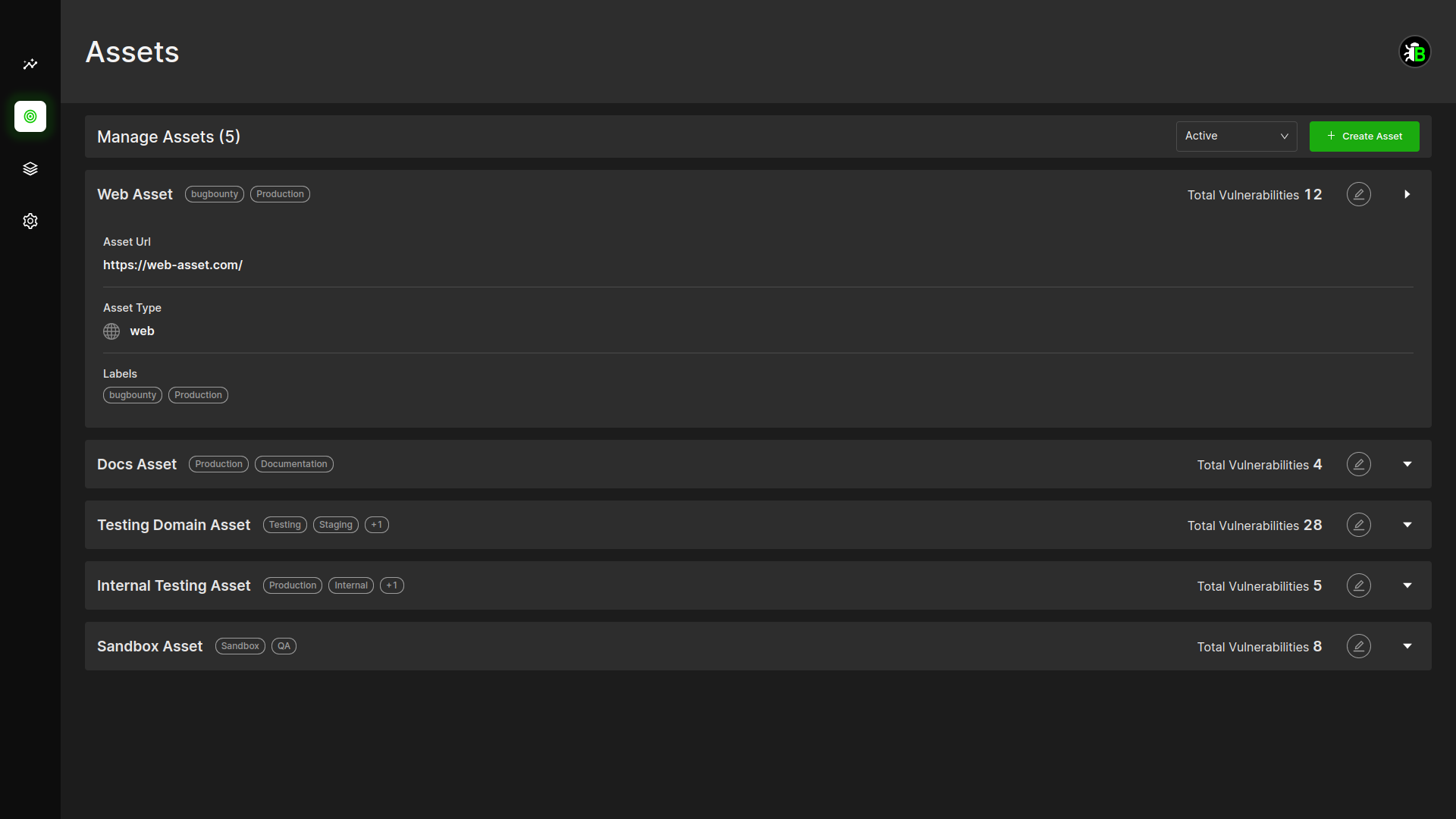
Task: Expand the Testing Domain Asset row
Action: [1407, 525]
